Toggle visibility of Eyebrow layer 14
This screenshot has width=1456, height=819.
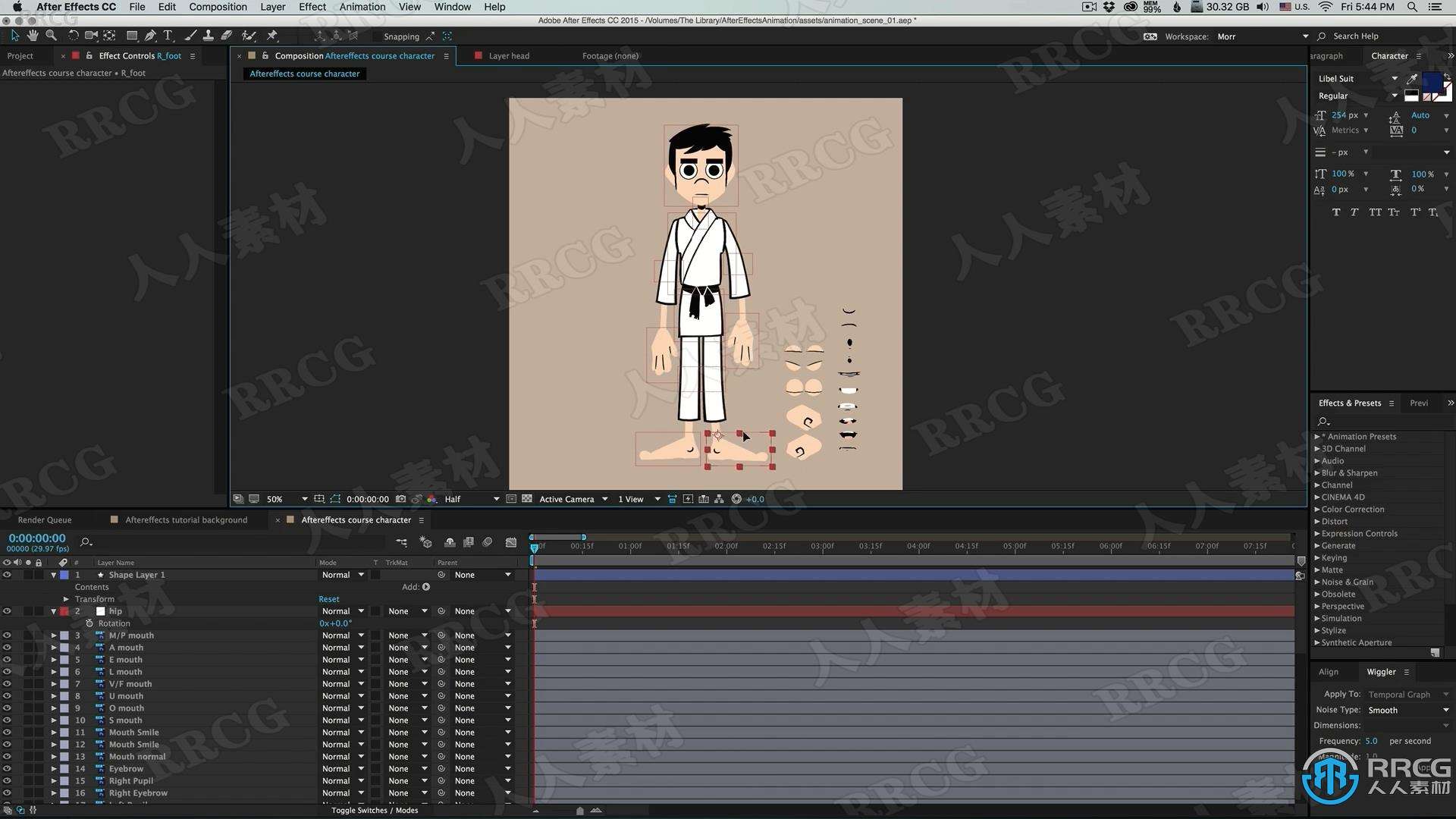[9, 768]
